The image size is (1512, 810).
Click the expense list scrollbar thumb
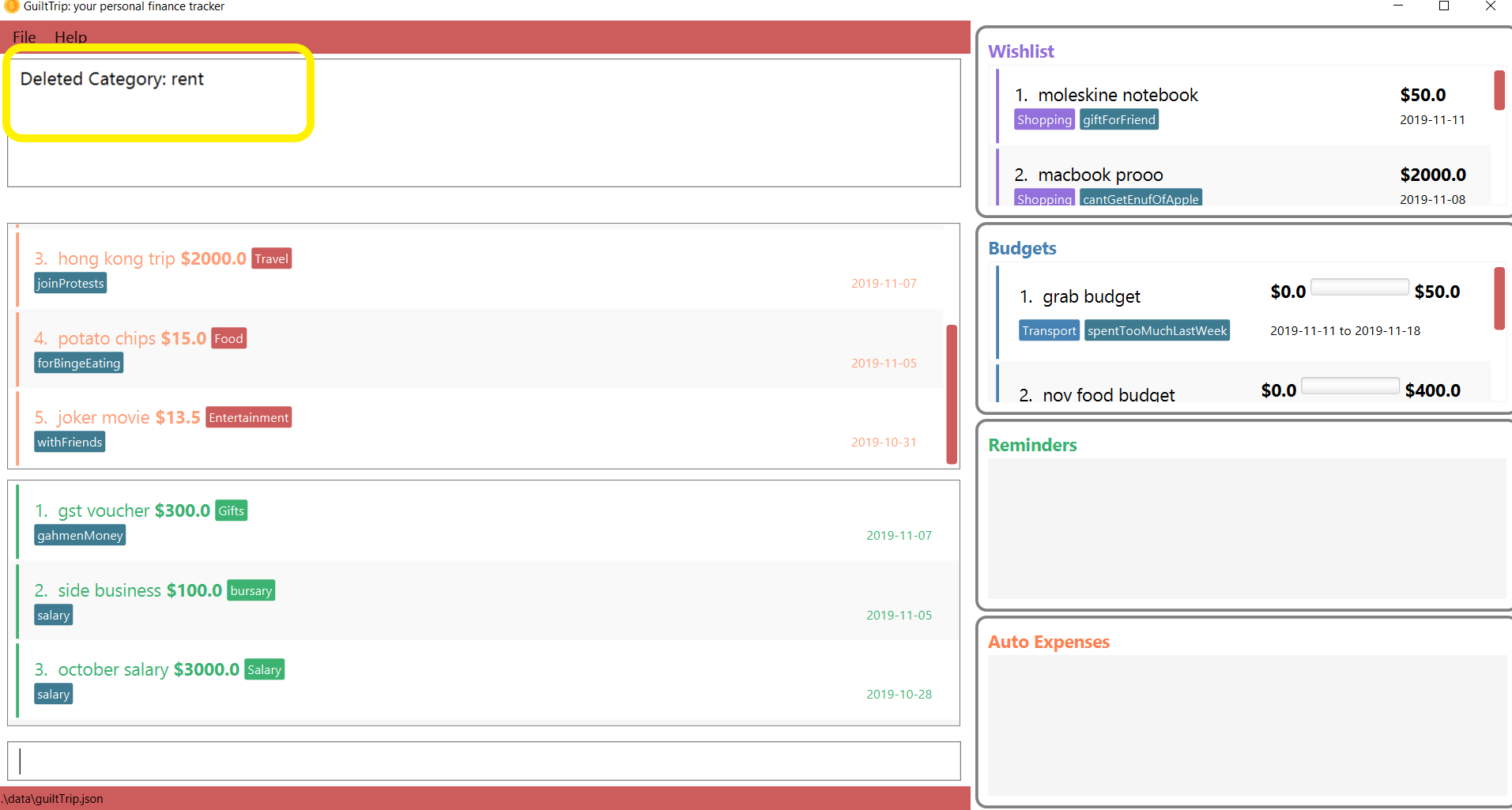click(952, 394)
